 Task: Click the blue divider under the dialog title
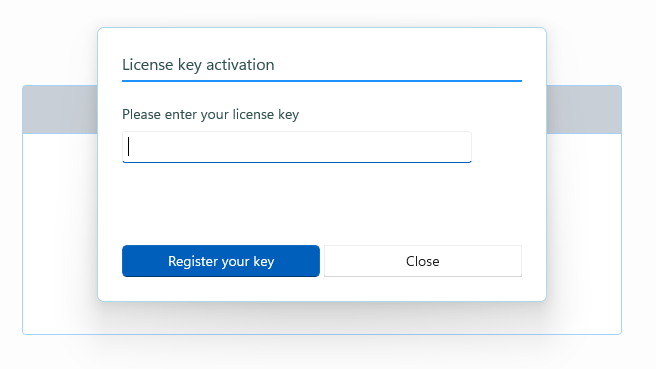(322, 81)
